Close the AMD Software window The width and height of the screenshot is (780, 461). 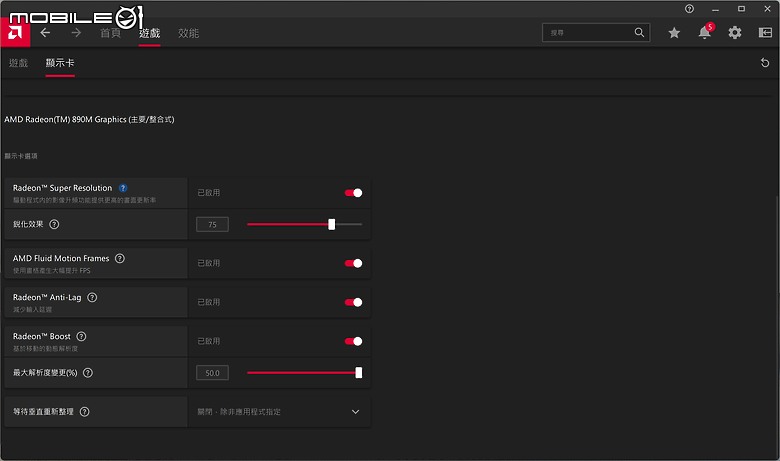click(x=767, y=8)
